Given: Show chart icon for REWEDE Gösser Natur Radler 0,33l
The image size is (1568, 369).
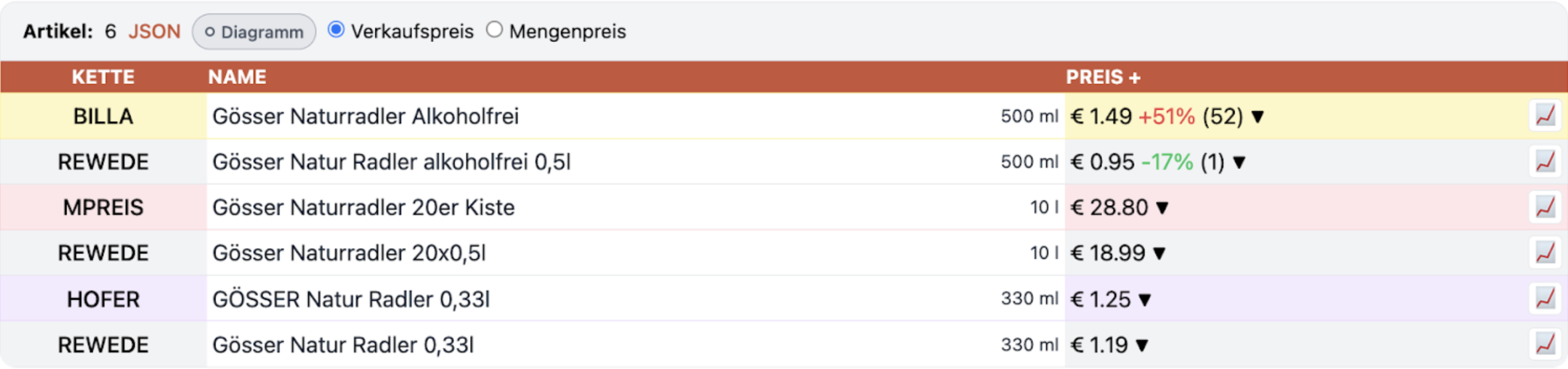Looking at the screenshot, I should [1544, 344].
